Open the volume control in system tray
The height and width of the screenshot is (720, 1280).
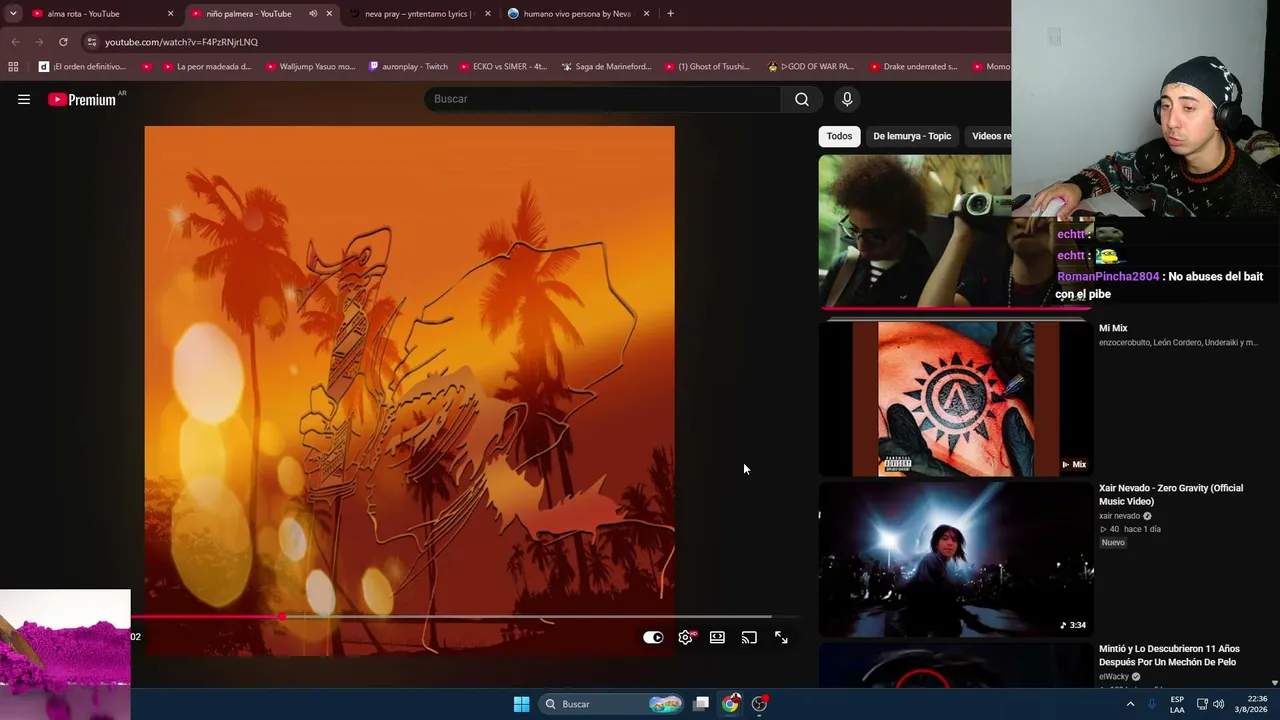click(x=1218, y=704)
